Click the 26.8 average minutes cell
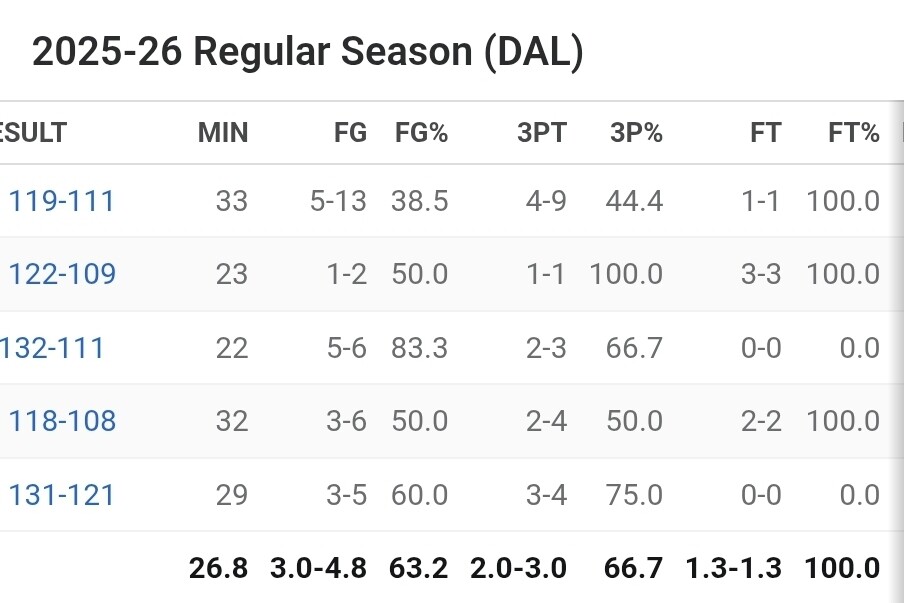 [x=219, y=568]
